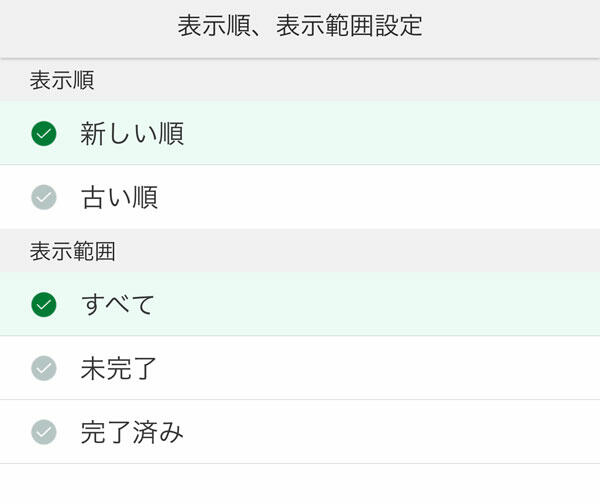Click the green checkmark beside すべて
The height and width of the screenshot is (504, 600).
43,304
